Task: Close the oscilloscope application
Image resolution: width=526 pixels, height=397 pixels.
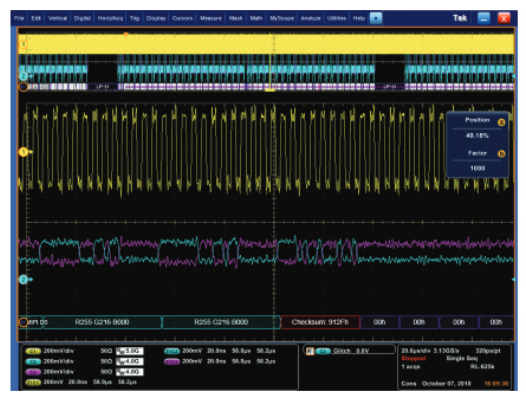Action: coord(504,18)
